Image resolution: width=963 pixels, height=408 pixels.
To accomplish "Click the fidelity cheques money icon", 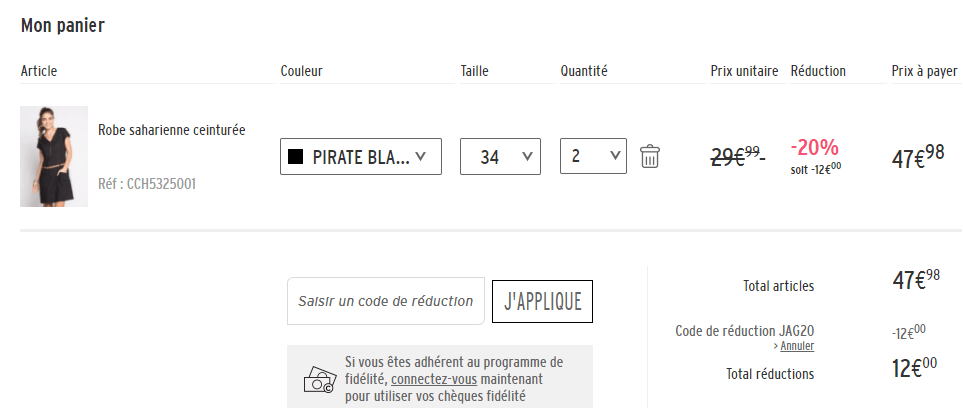I will [x=320, y=379].
